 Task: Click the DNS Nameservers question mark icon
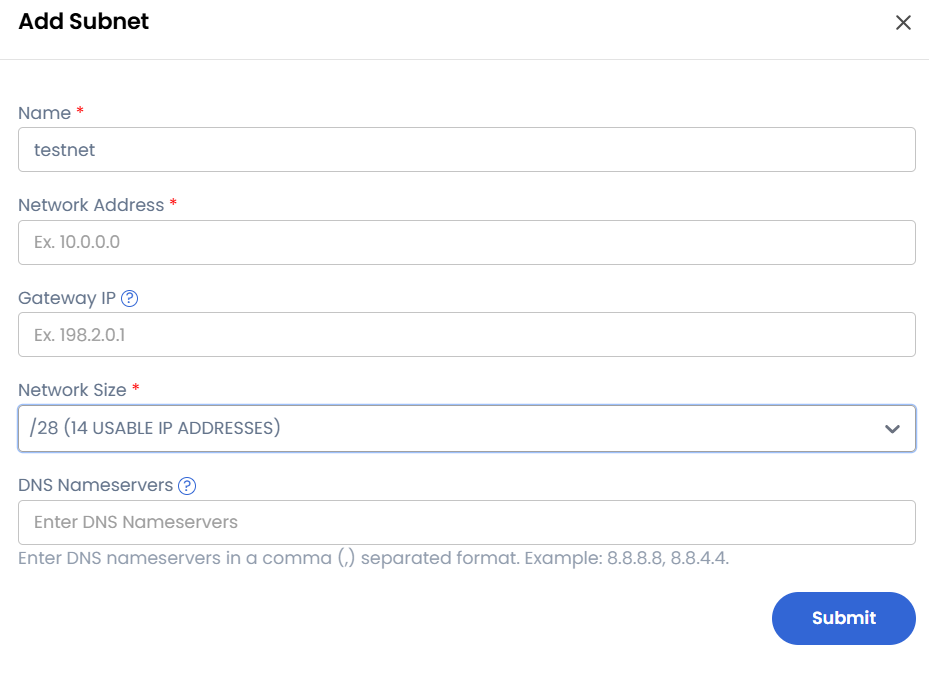(x=188, y=486)
